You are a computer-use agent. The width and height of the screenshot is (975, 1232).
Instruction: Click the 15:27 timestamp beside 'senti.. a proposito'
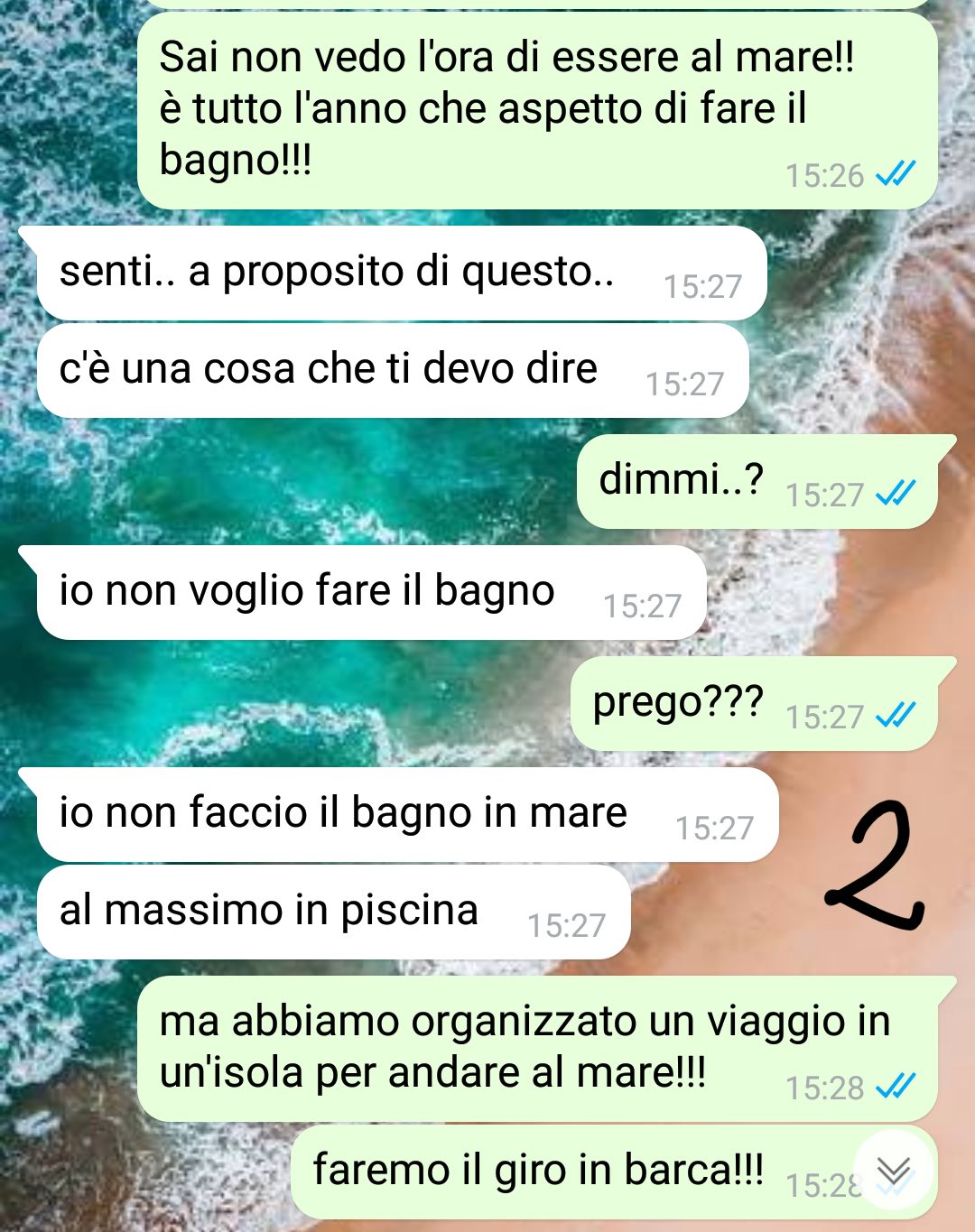point(702,286)
